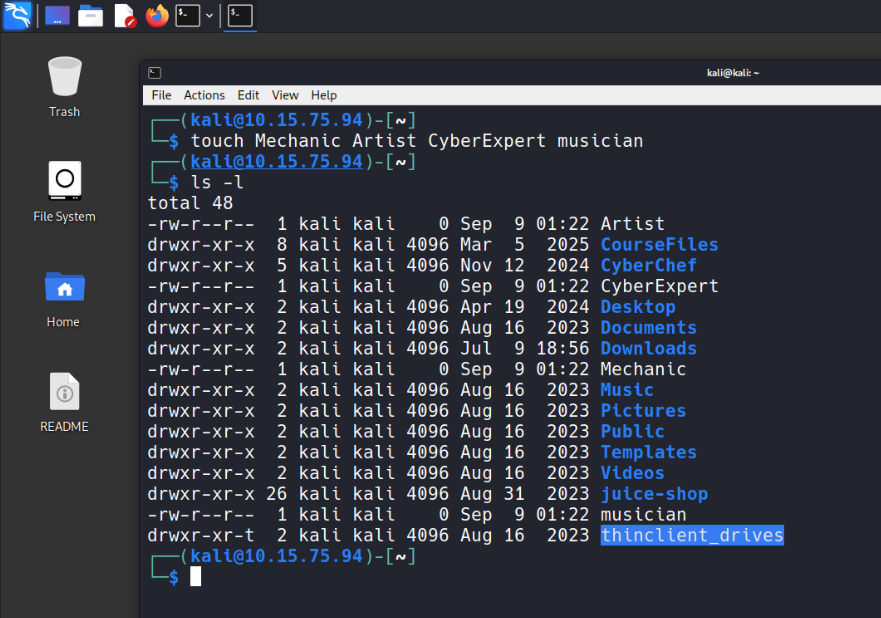Click the terminal cursor at the prompt
The width and height of the screenshot is (881, 618).
[x=196, y=577]
